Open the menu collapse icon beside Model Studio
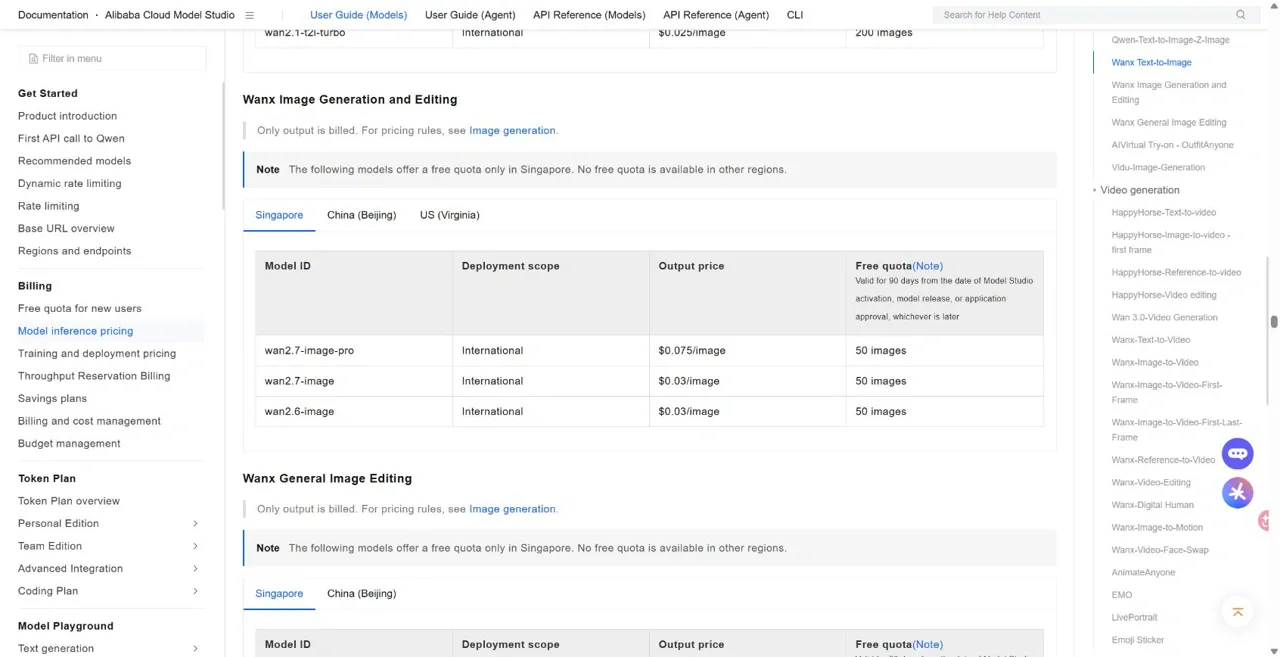 click(x=250, y=15)
